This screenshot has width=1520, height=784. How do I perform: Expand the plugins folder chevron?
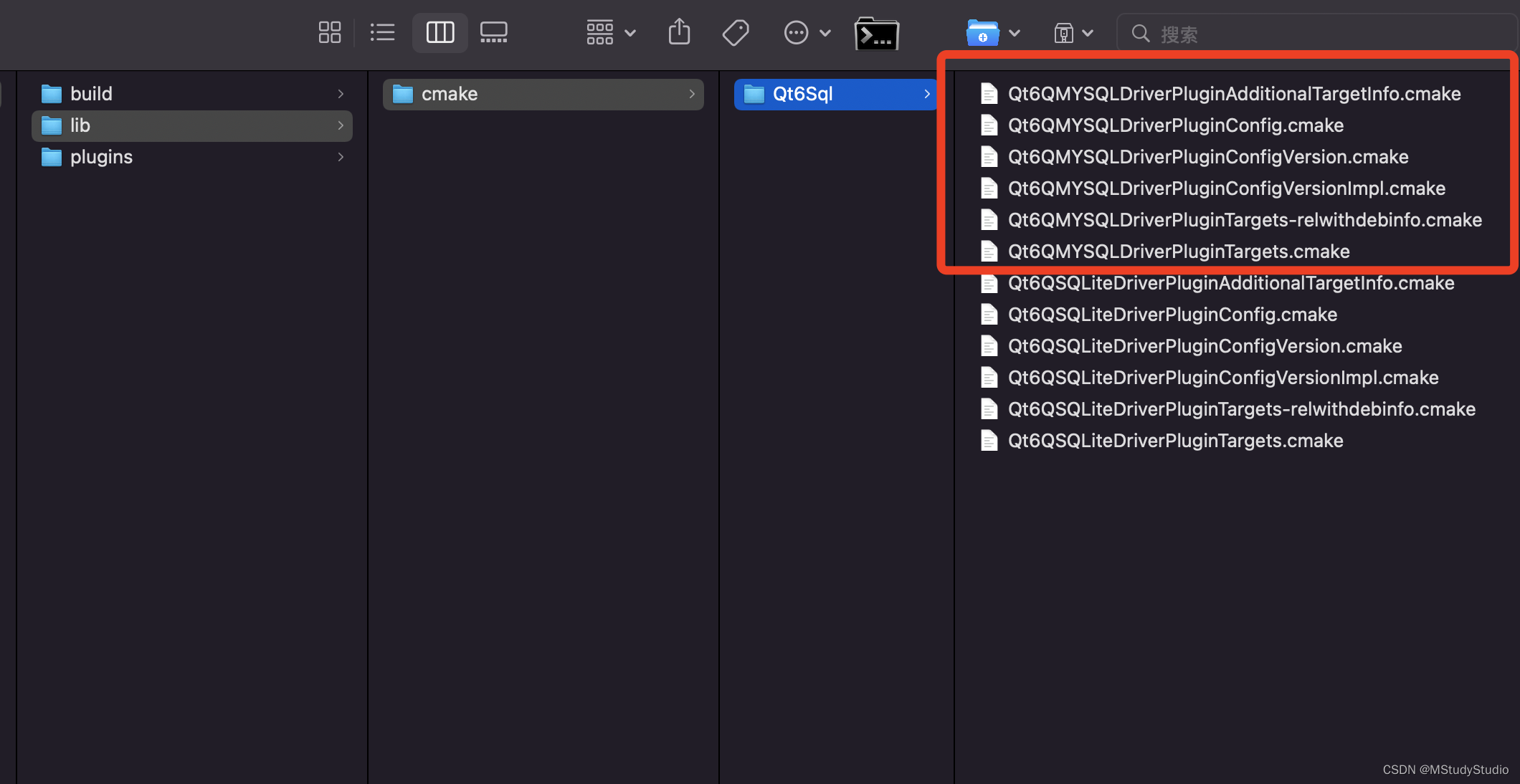click(341, 157)
